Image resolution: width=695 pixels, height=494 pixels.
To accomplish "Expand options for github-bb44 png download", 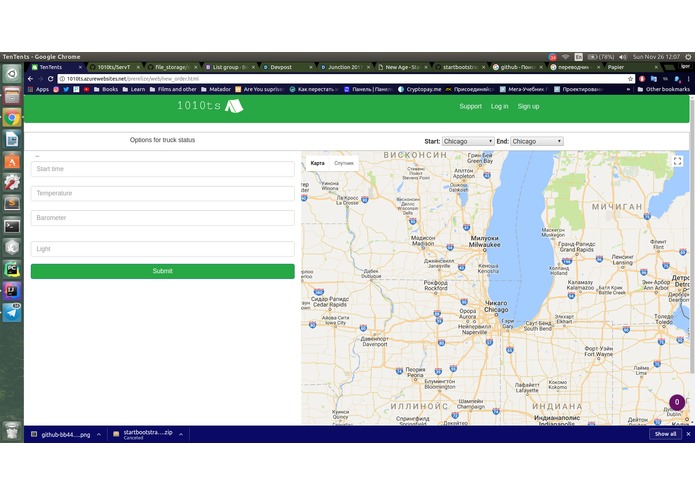I will [x=98, y=435].
